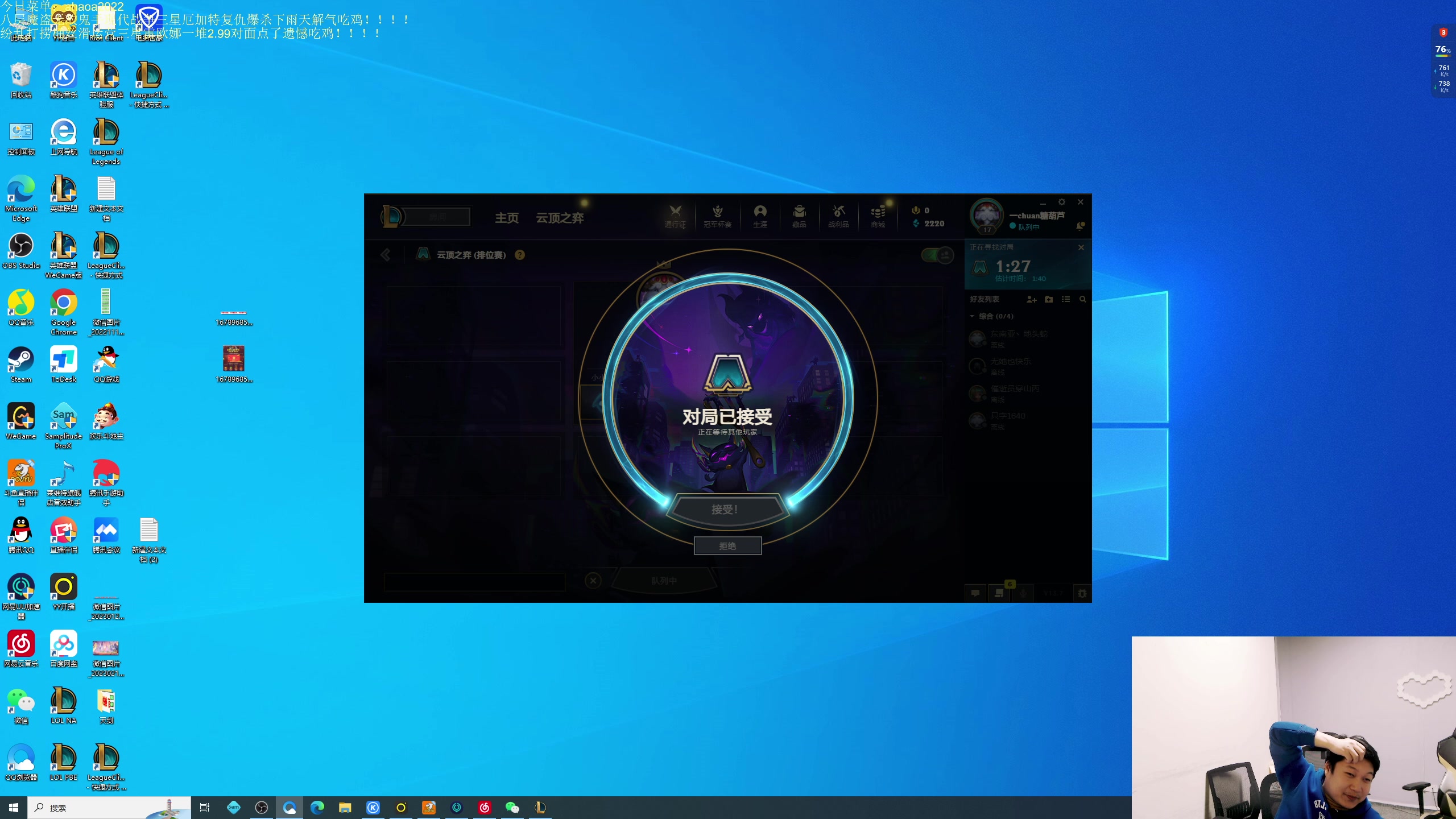1456x819 pixels.
Task: Select the ToDesk desktop icon
Action: [64, 365]
